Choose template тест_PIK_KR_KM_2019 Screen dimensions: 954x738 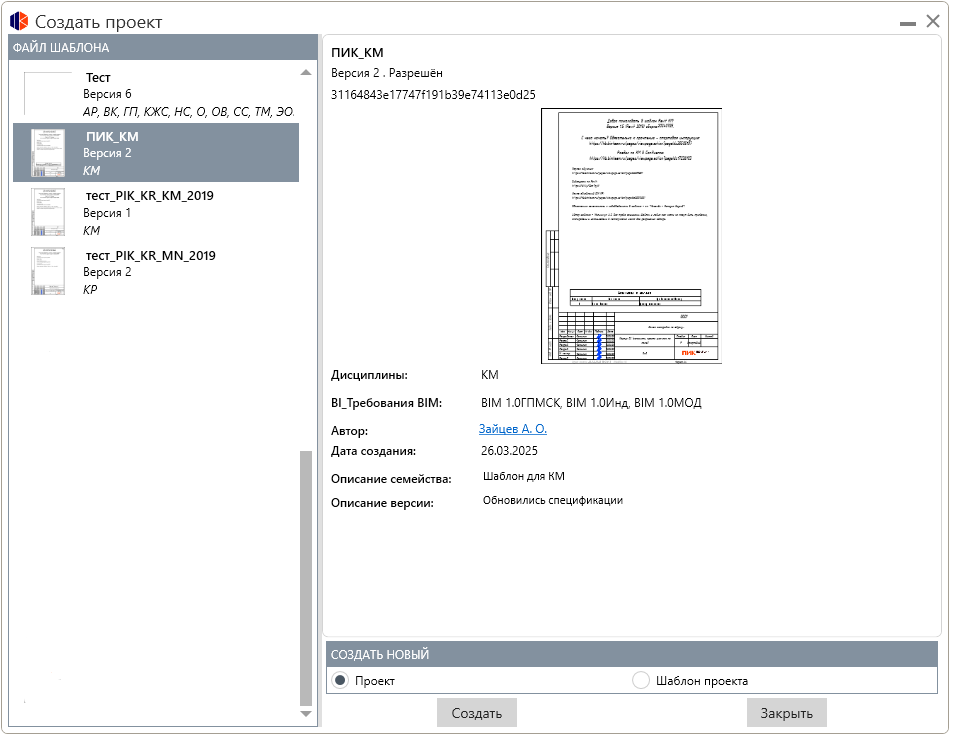(x=156, y=212)
